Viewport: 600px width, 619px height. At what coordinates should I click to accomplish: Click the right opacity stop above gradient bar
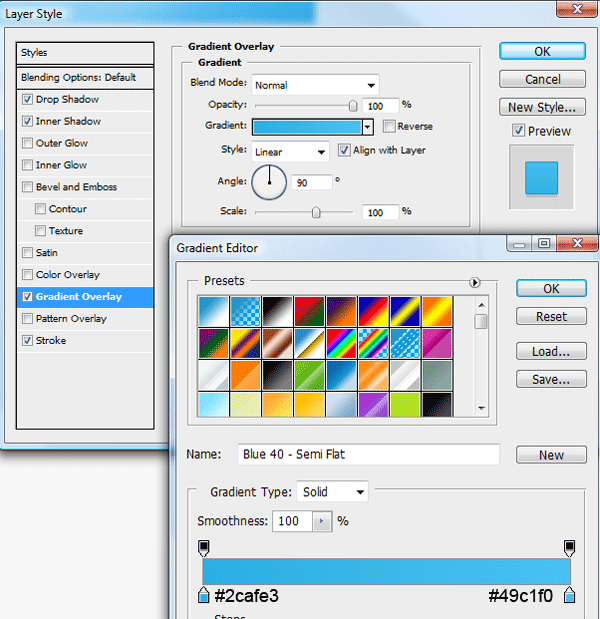pos(569,548)
